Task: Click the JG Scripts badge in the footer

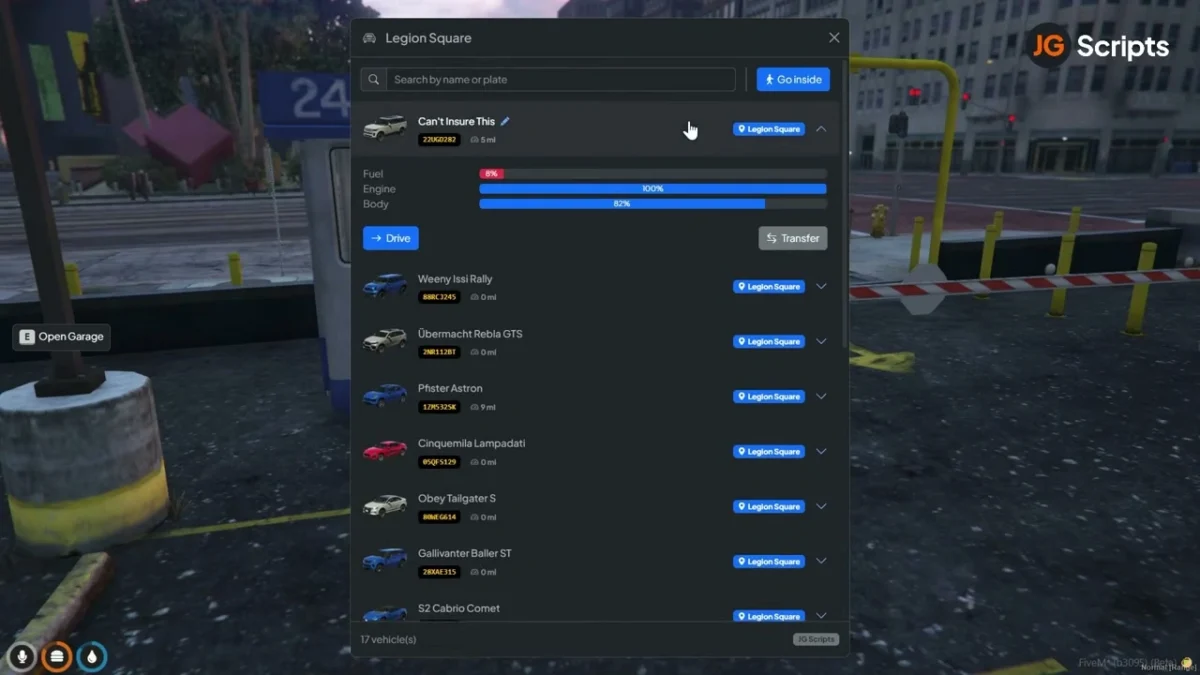Action: pos(816,639)
